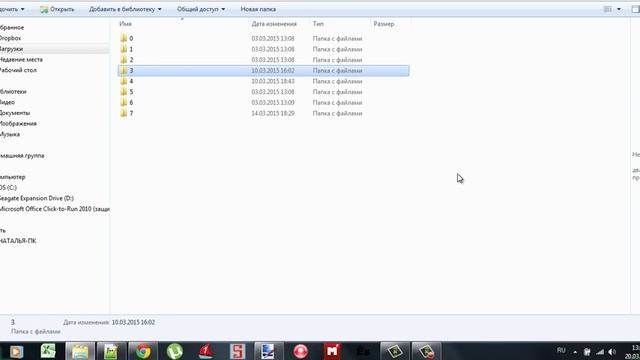Open the view options dropdown arrow
This screenshot has height=360, width=640.
click(x=619, y=9)
